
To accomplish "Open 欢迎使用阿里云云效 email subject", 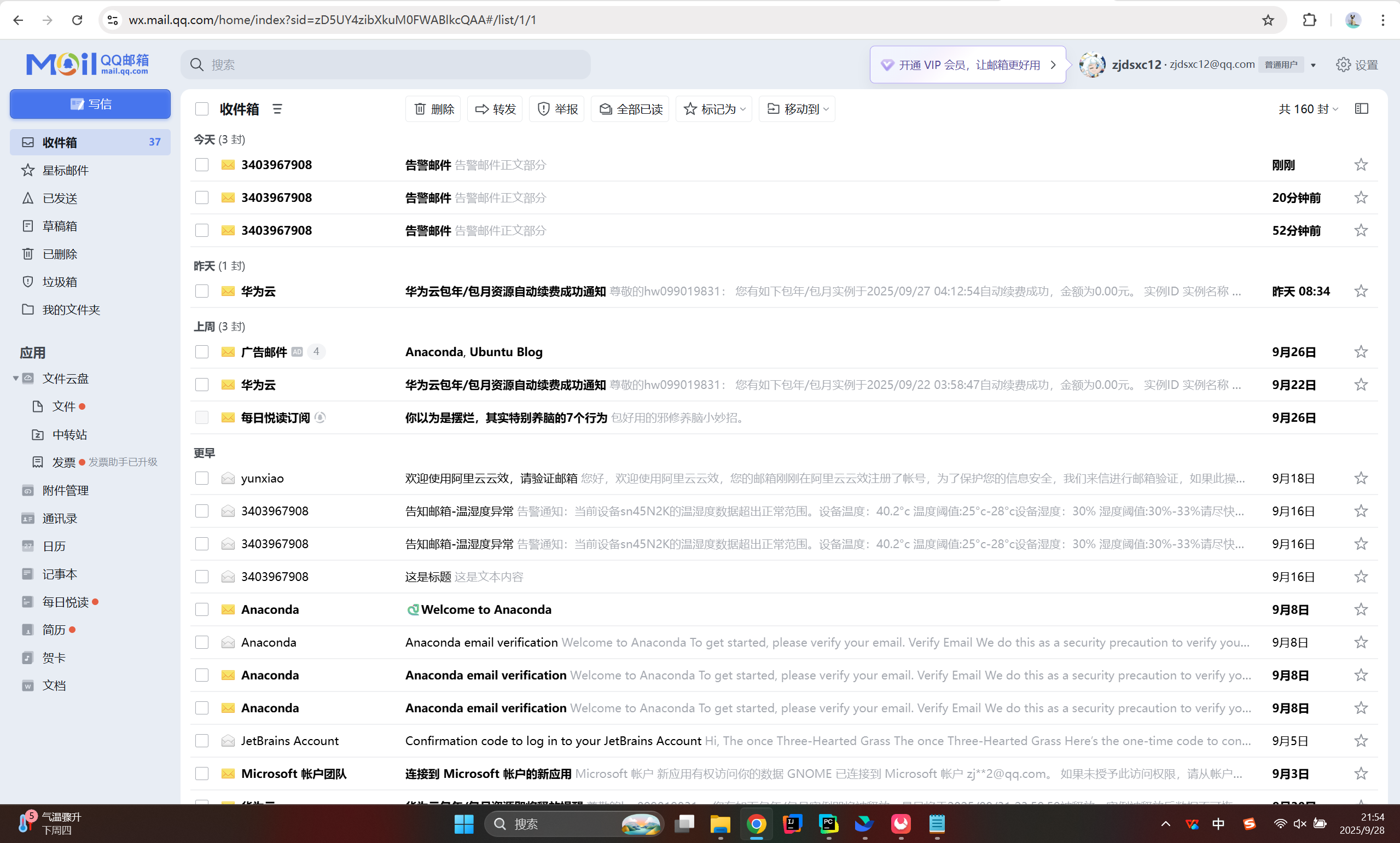I will coord(491,478).
